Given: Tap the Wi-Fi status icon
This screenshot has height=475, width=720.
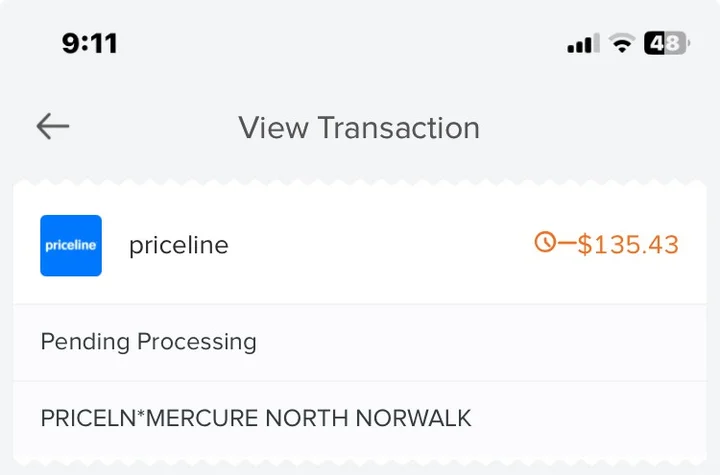Looking at the screenshot, I should click(622, 43).
